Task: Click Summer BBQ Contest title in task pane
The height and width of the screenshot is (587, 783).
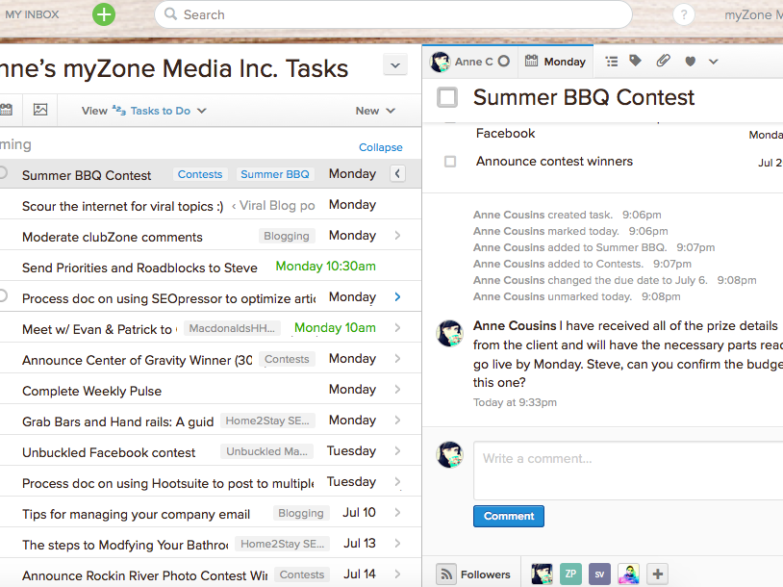Action: (584, 97)
